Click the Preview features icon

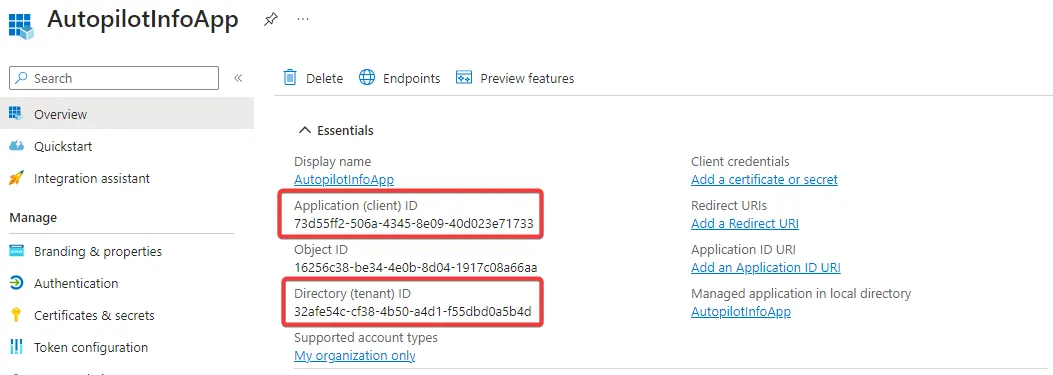click(x=464, y=78)
